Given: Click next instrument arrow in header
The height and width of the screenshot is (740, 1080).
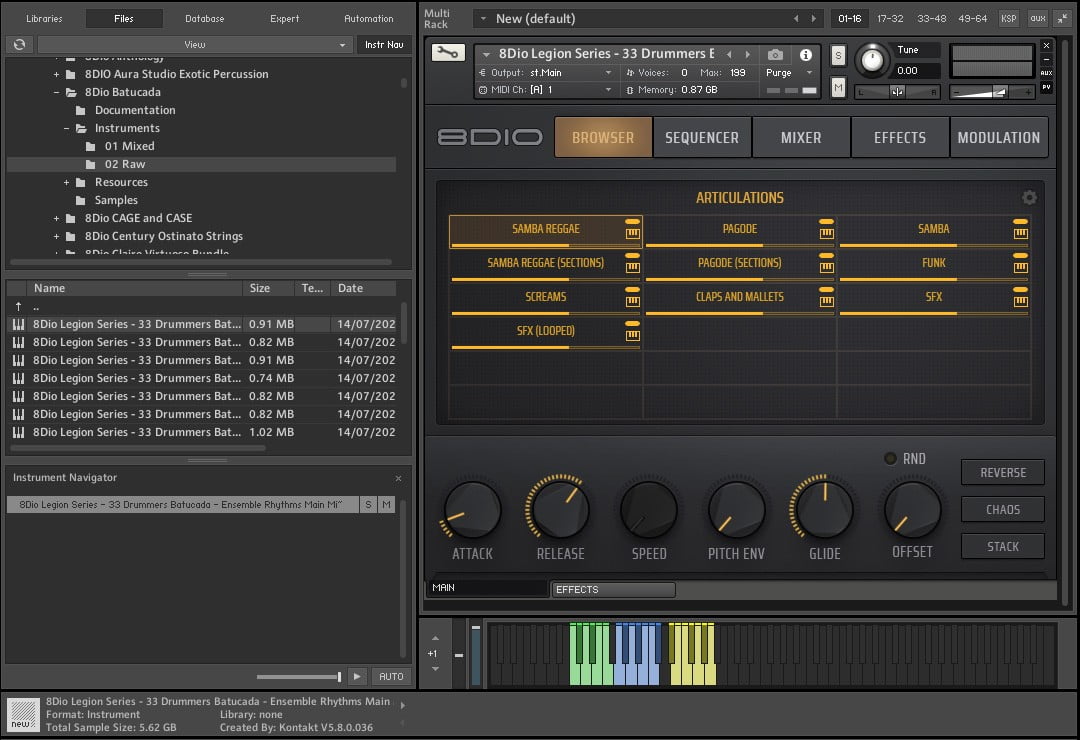Looking at the screenshot, I should (747, 54).
